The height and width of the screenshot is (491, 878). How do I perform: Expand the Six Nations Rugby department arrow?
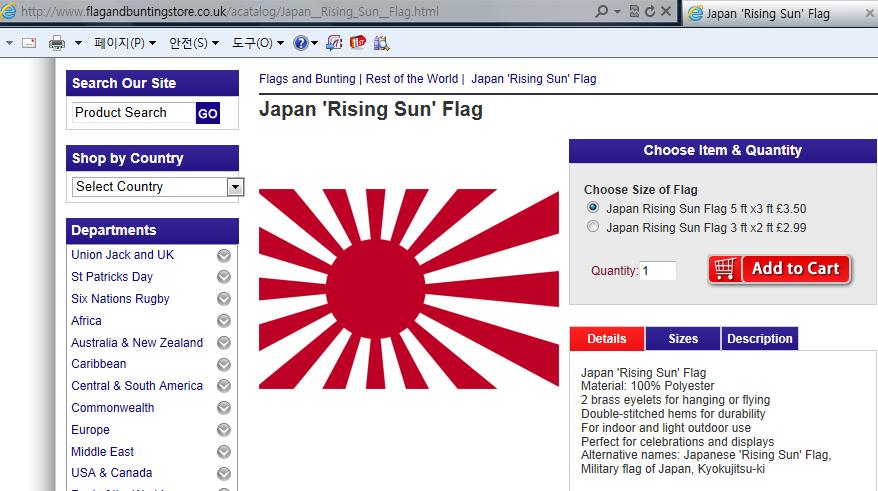(x=224, y=299)
